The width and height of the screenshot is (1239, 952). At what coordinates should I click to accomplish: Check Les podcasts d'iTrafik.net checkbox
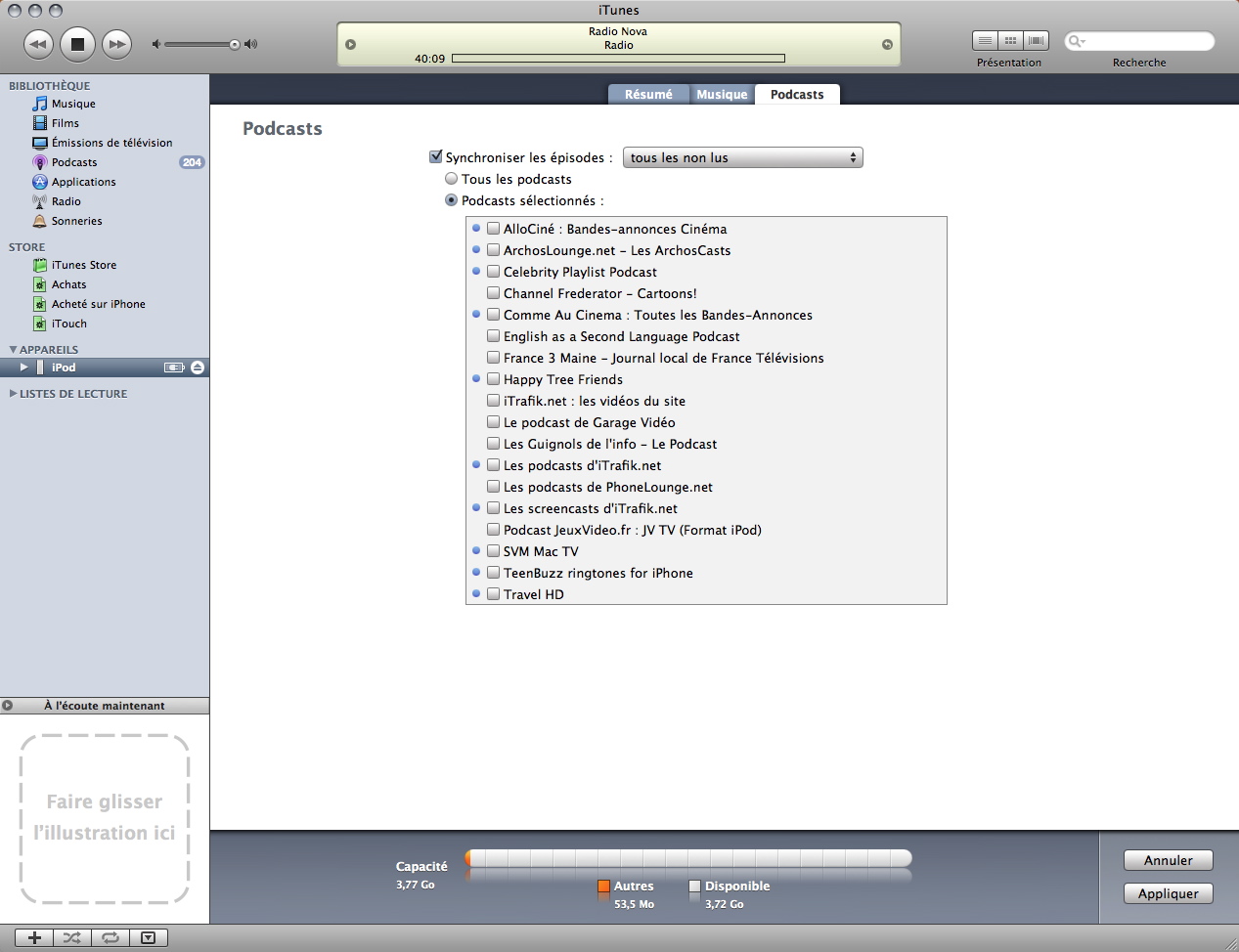click(x=494, y=465)
